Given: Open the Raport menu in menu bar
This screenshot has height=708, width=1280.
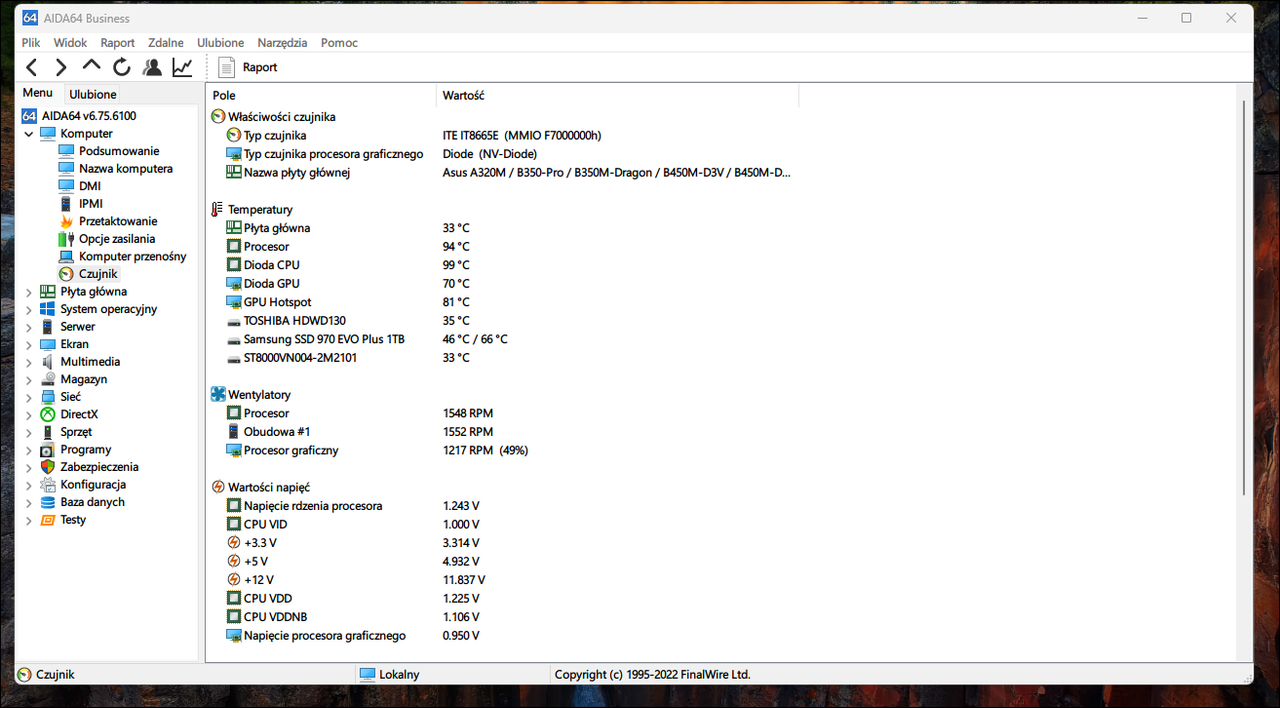Looking at the screenshot, I should pos(117,43).
